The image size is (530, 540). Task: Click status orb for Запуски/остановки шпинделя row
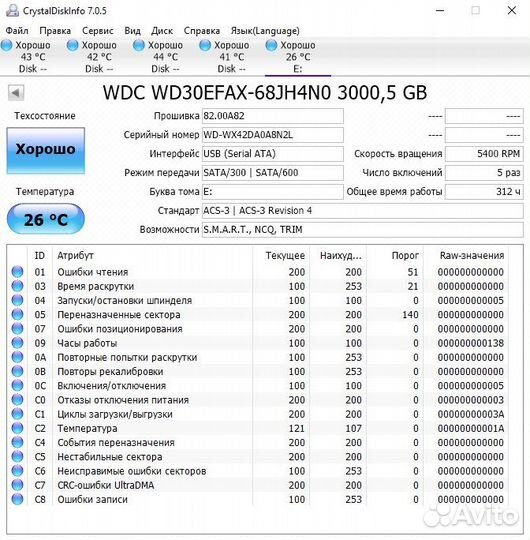pos(17,300)
